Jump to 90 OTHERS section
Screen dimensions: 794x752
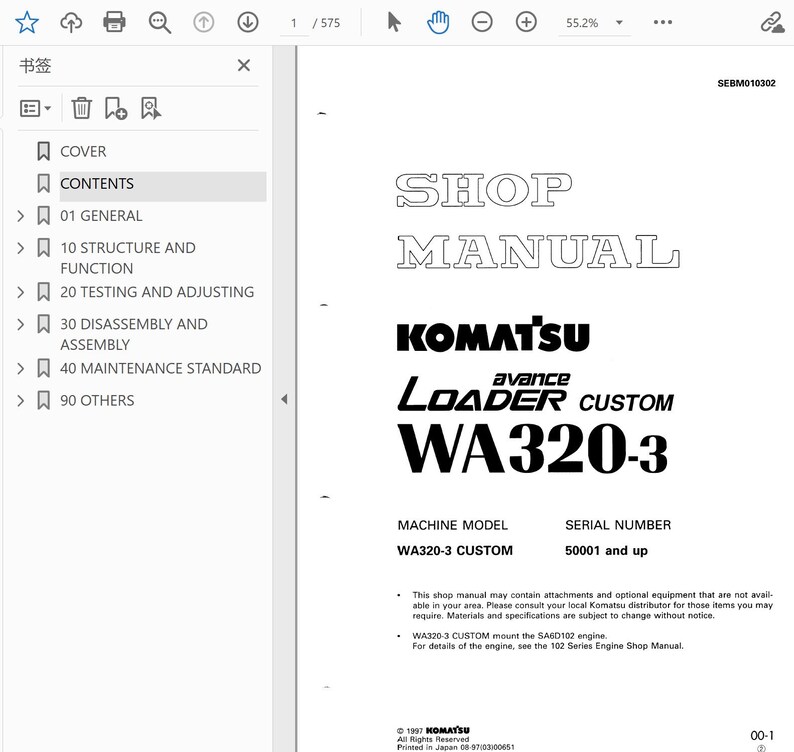[97, 401]
